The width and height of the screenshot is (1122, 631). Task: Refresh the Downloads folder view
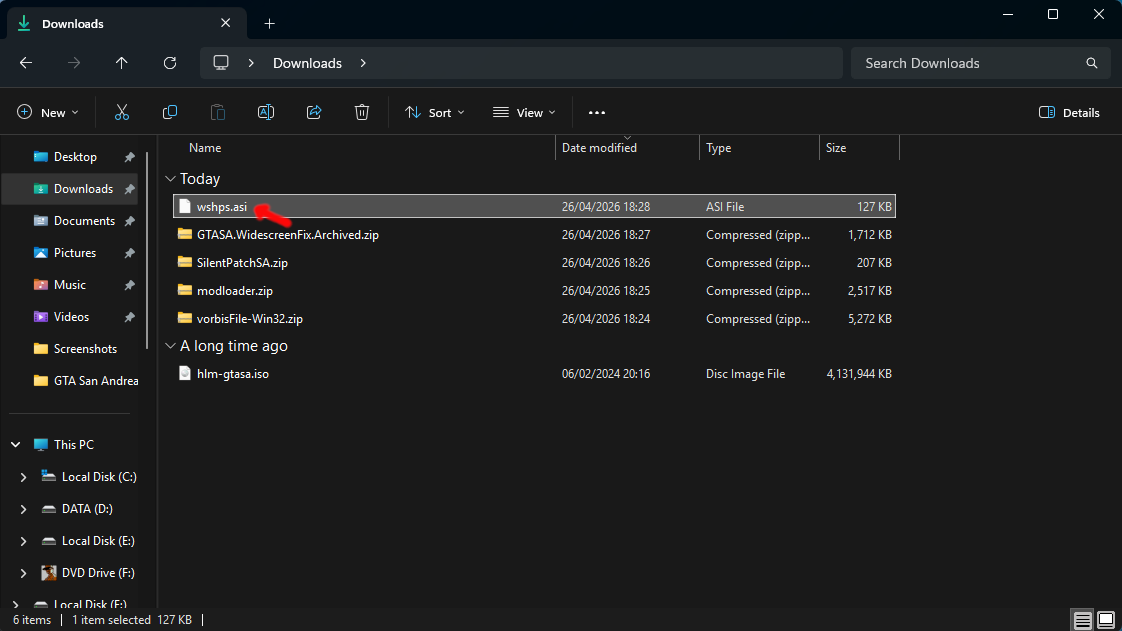170,63
